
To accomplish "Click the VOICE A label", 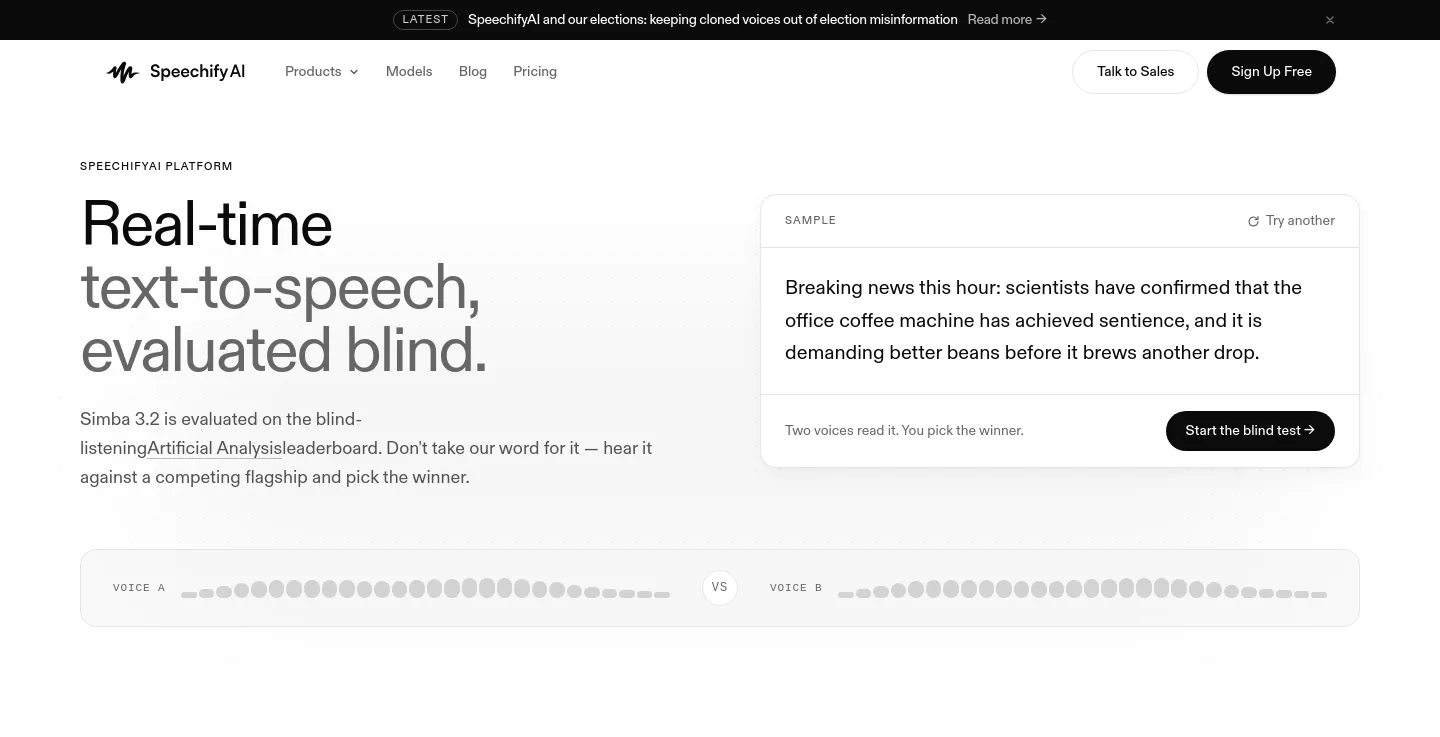I will coord(139,588).
